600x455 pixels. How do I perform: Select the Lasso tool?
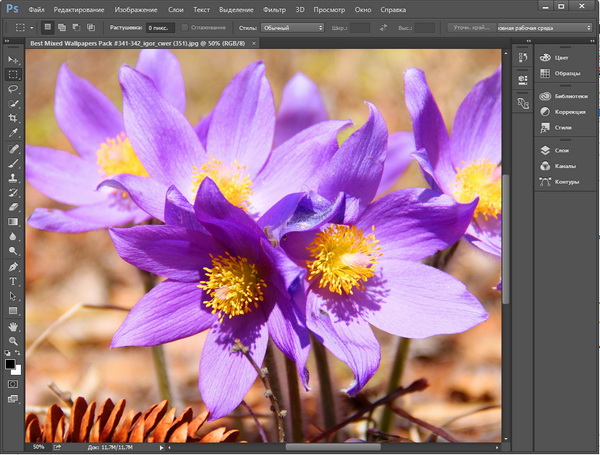point(13,89)
